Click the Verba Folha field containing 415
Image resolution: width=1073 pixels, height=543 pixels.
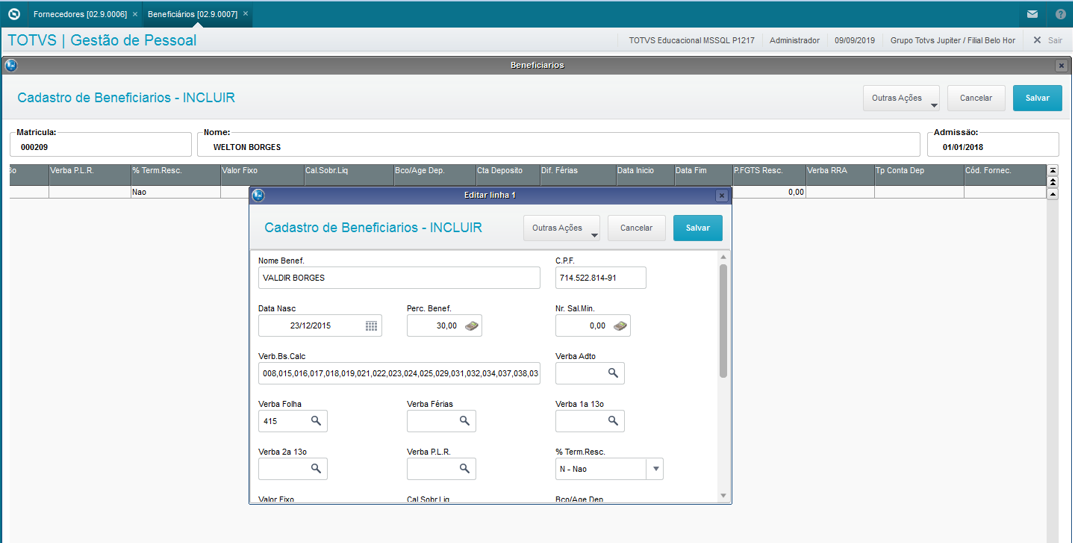[292, 421]
